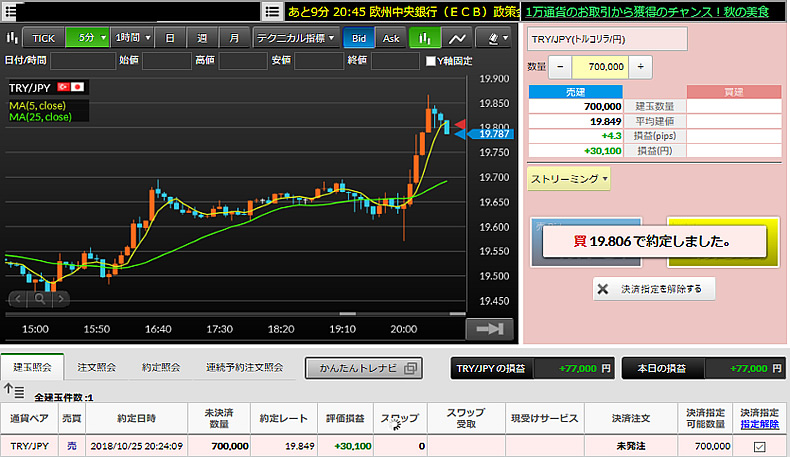This screenshot has height=457, width=790.
Task: Click the 始値 field
Action: [x=167, y=61]
